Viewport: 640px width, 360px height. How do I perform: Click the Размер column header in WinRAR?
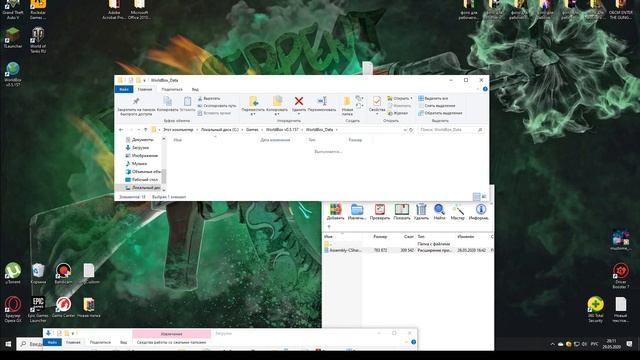[380, 237]
